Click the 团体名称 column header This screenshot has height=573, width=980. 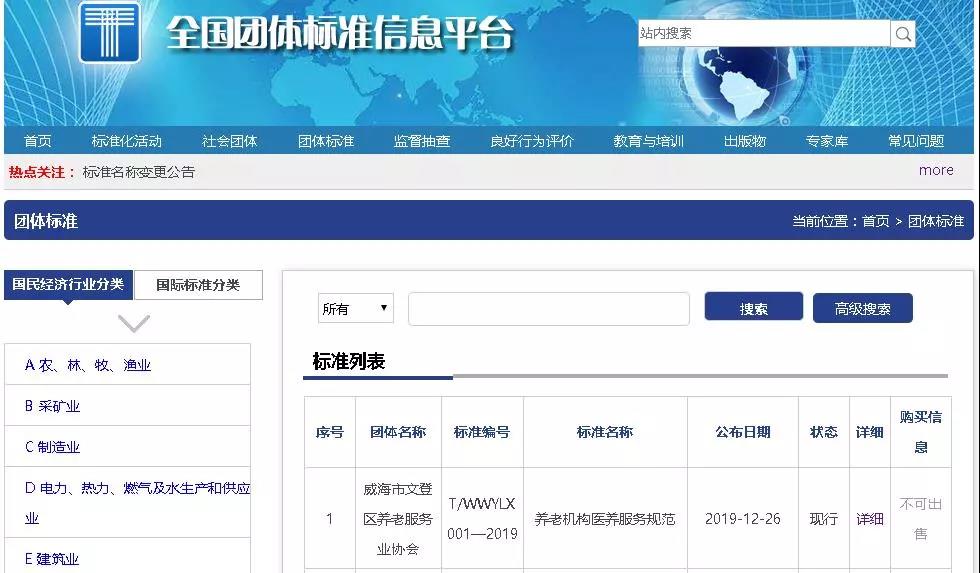pyautogui.click(x=398, y=432)
